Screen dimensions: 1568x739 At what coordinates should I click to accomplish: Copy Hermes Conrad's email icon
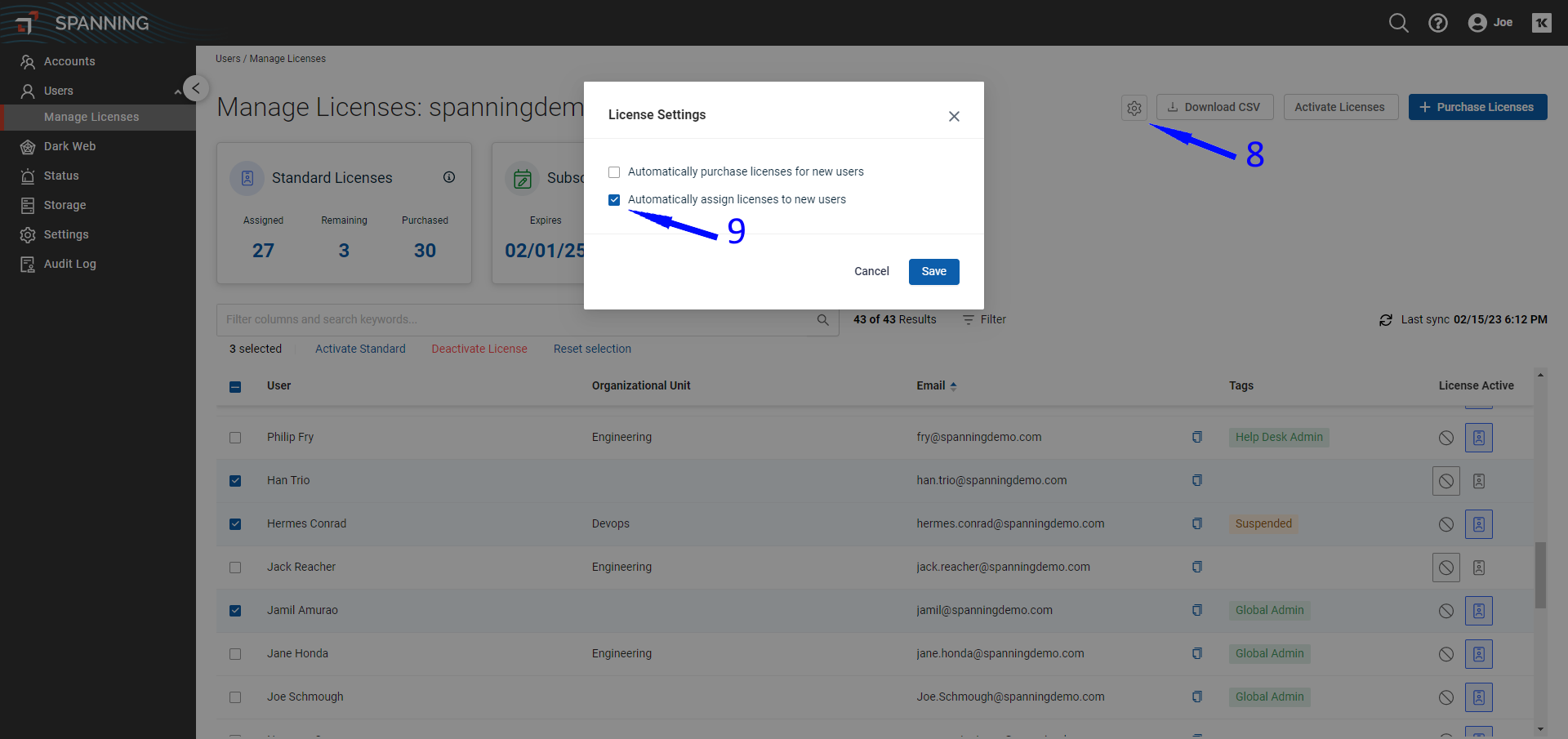pos(1196,523)
